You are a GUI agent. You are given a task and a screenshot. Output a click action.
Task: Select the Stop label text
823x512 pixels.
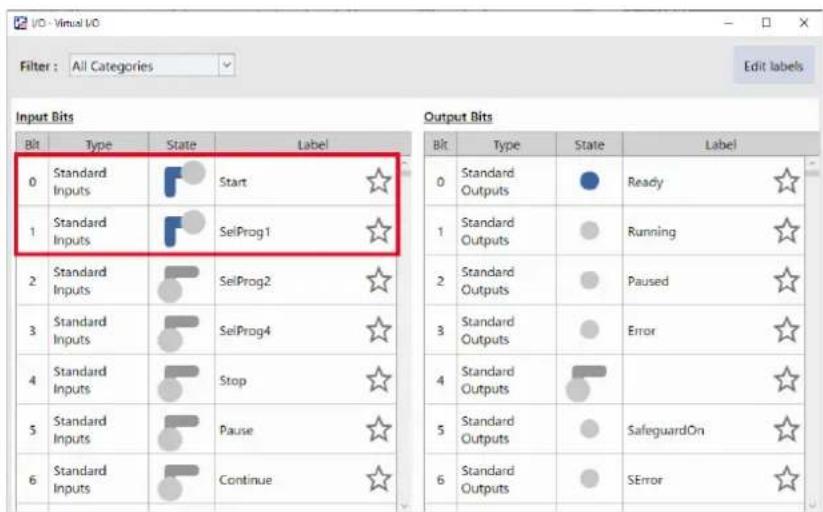tap(233, 380)
